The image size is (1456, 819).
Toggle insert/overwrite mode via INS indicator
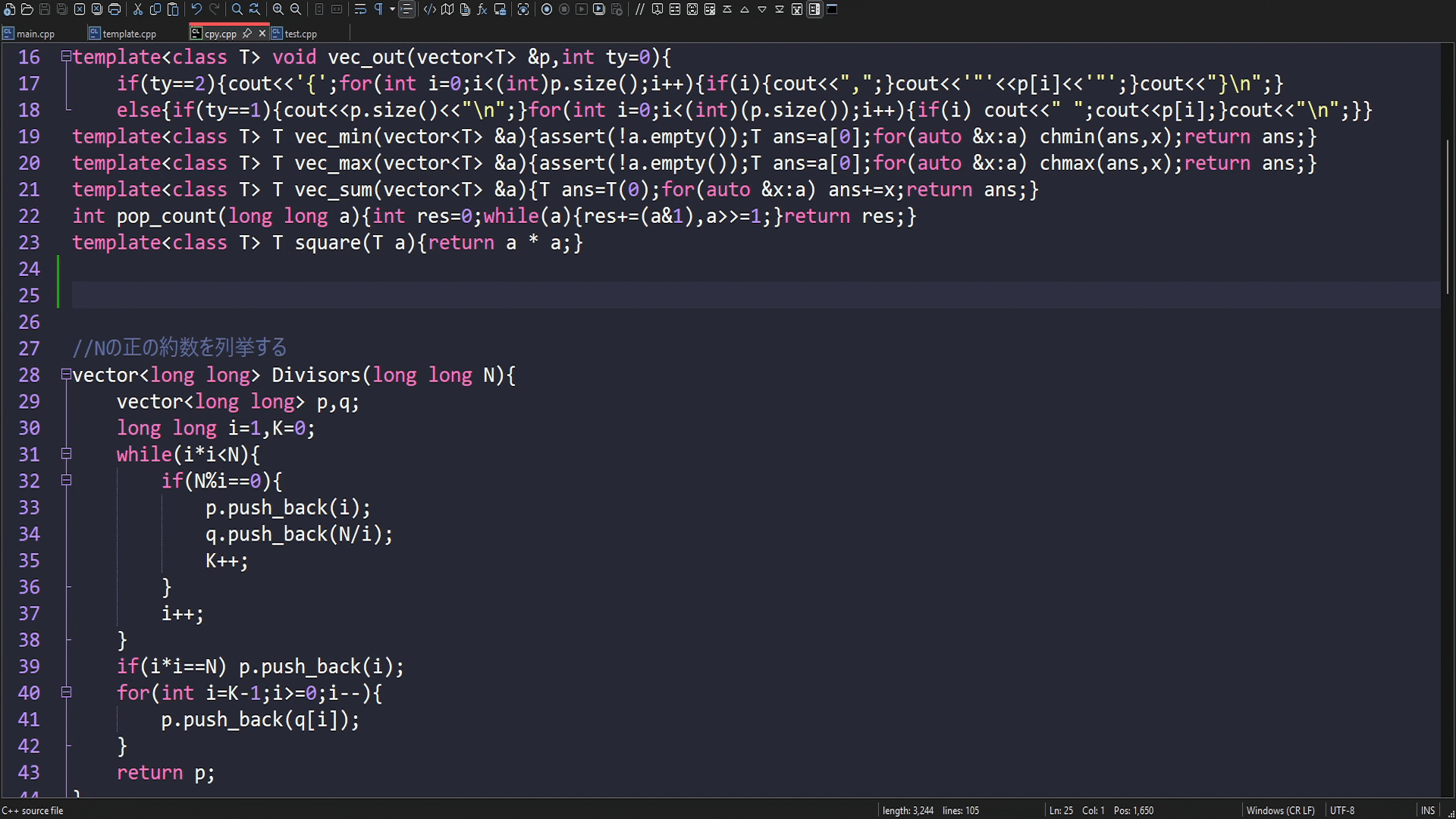(1429, 810)
